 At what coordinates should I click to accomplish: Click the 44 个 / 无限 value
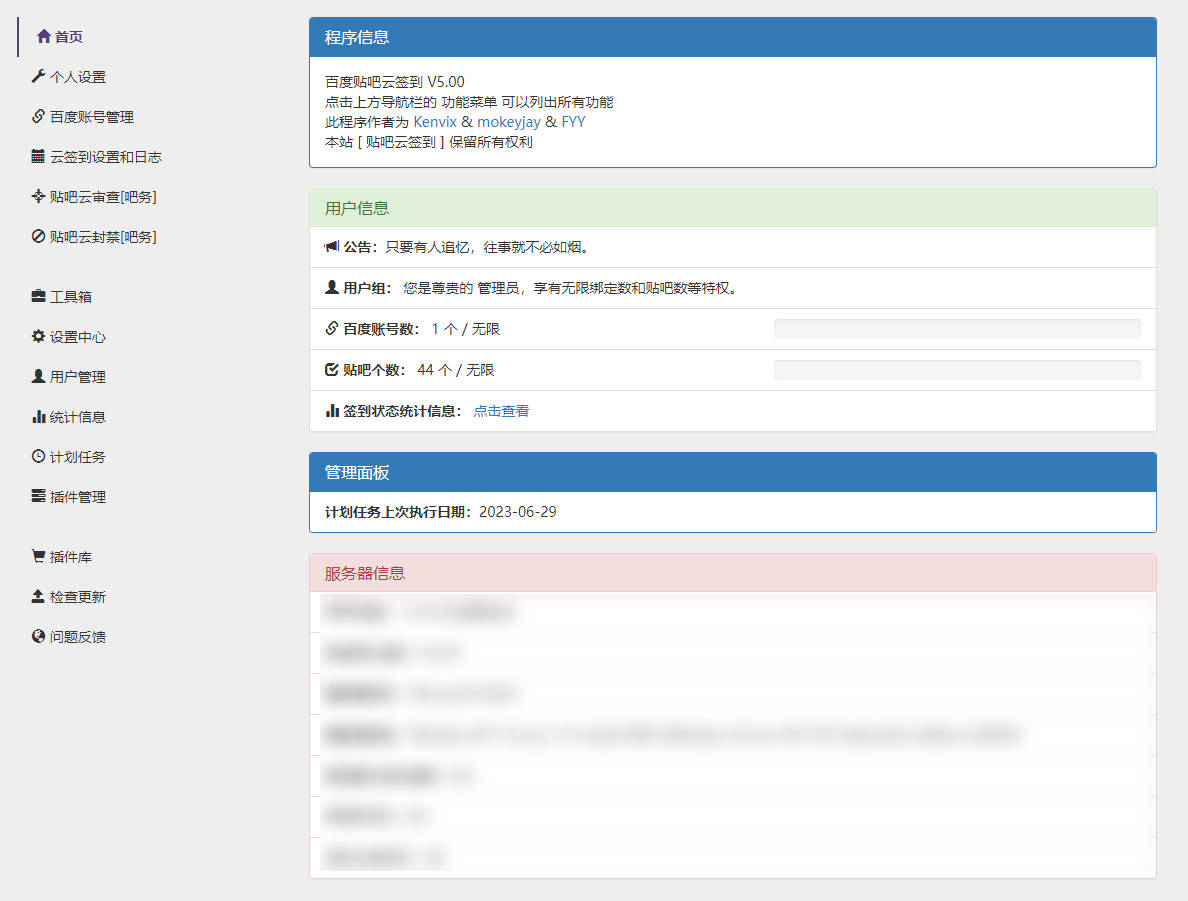pyautogui.click(x=455, y=370)
